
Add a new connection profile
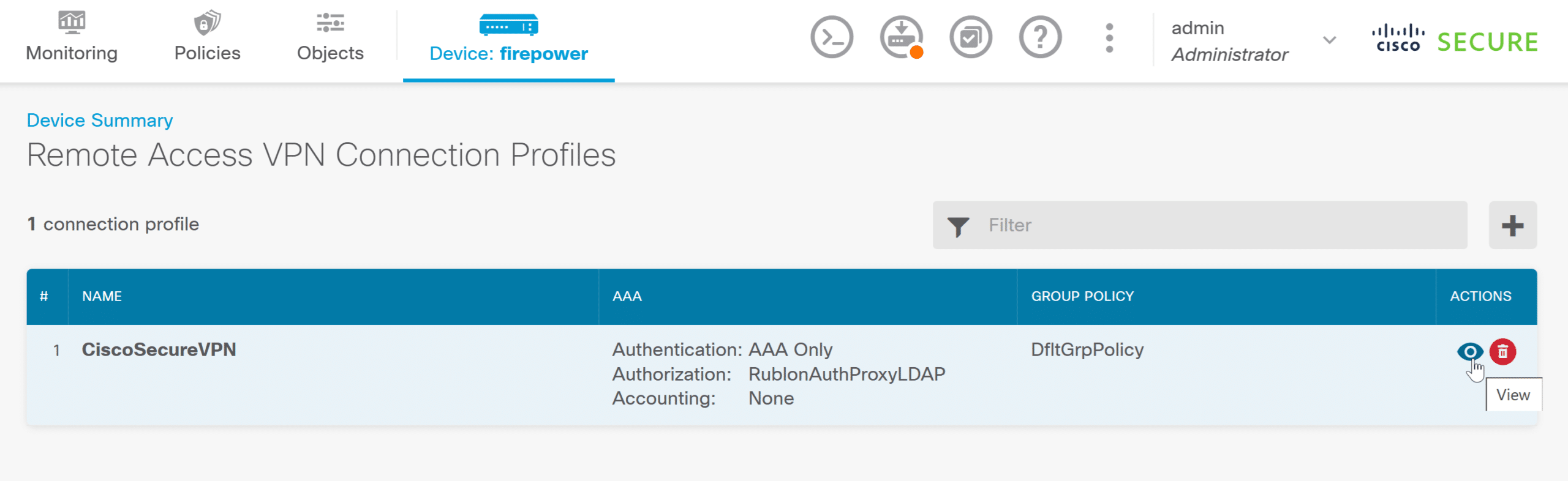pos(1512,226)
